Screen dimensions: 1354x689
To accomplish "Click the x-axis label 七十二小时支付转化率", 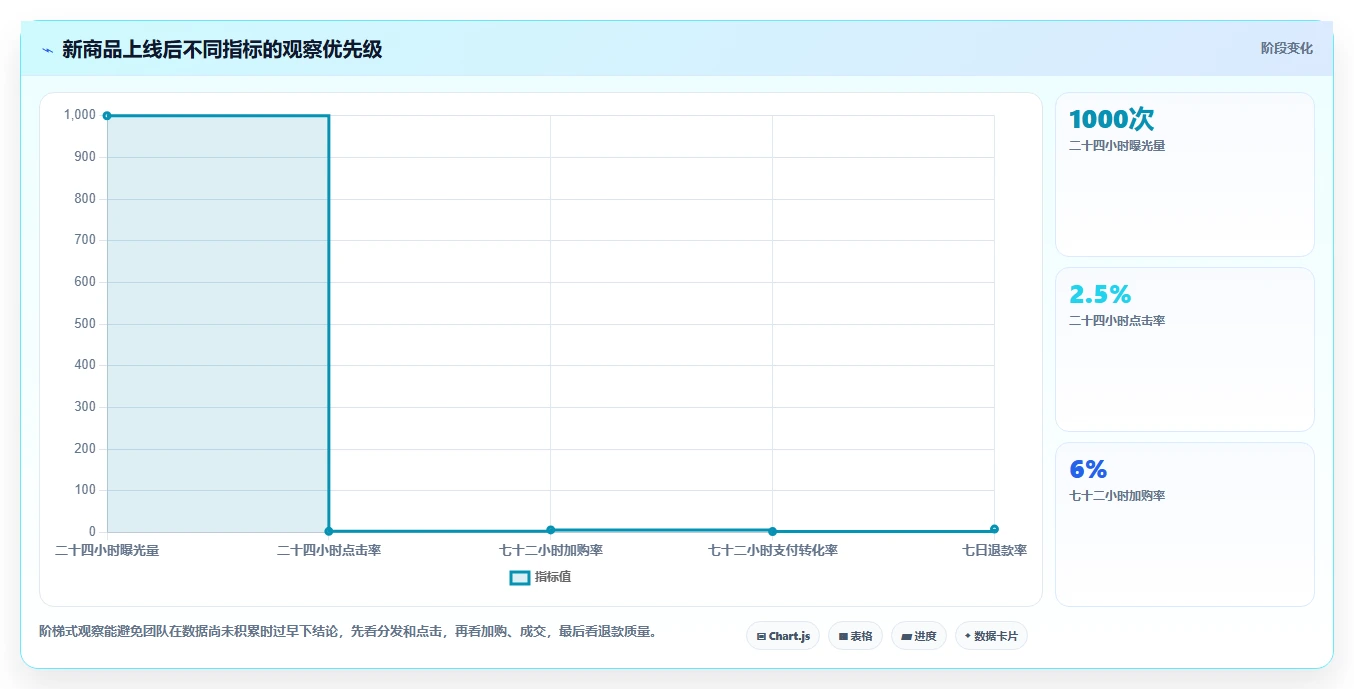I will coord(773,550).
